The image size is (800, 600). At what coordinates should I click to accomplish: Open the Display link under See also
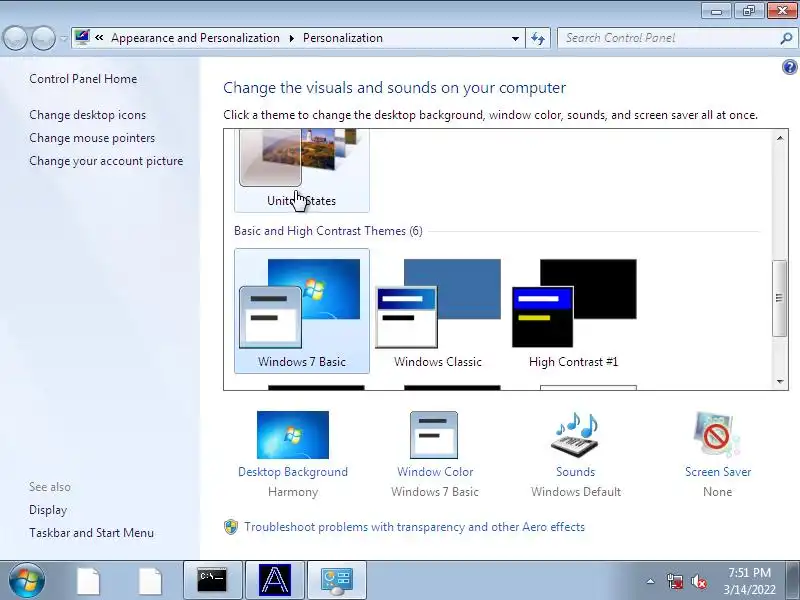point(48,510)
